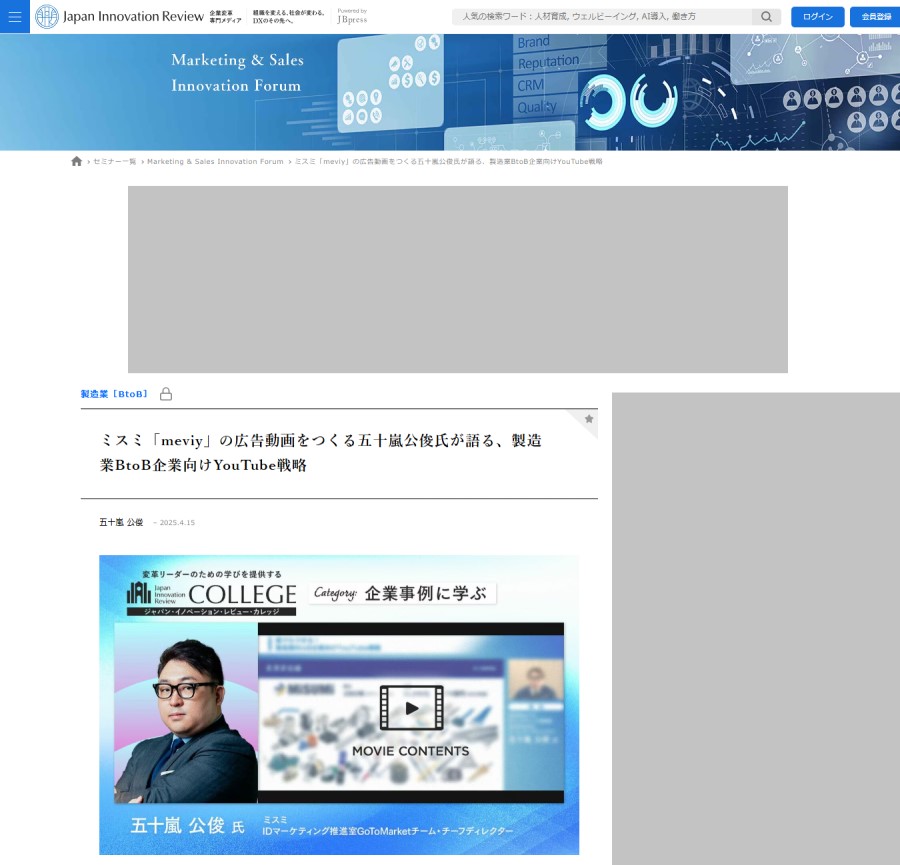Open the hamburger menu
This screenshot has height=865, width=900.
pos(15,17)
